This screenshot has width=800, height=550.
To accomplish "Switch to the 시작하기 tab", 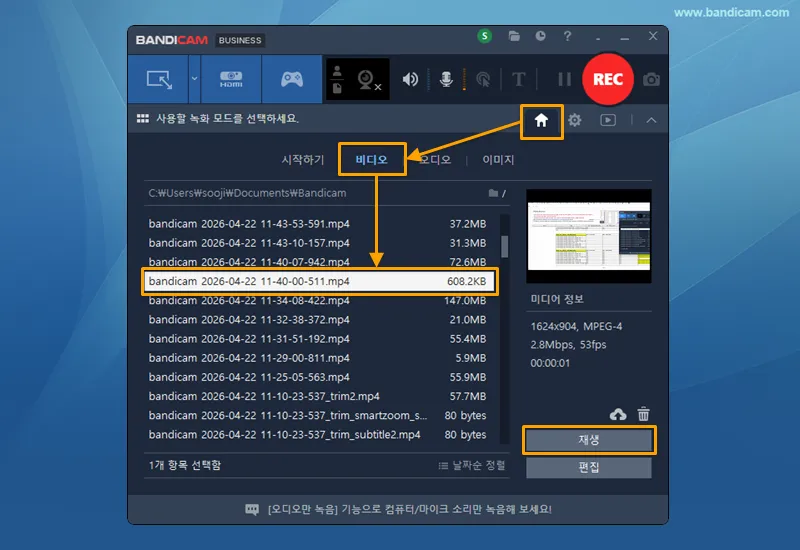I will click(303, 160).
